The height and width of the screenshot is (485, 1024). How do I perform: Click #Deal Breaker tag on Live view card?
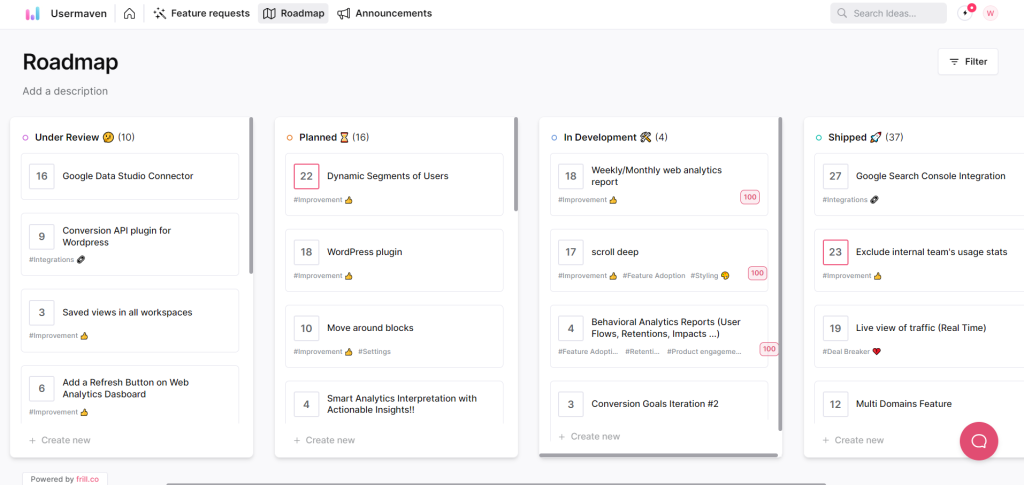pos(852,352)
